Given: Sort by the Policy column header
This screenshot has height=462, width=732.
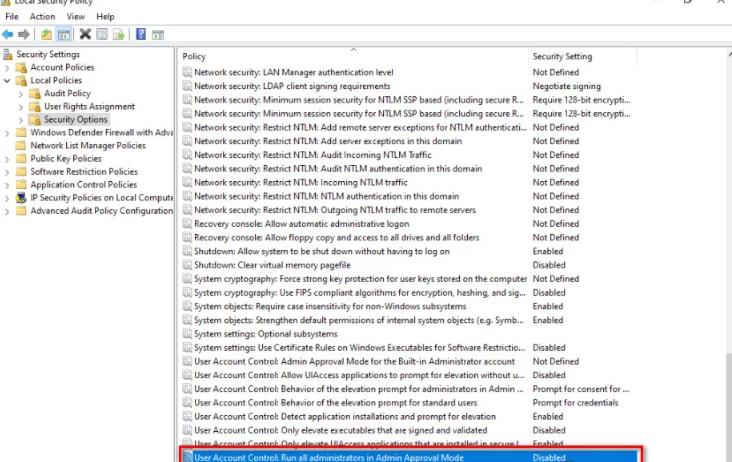Looking at the screenshot, I should coord(354,56).
